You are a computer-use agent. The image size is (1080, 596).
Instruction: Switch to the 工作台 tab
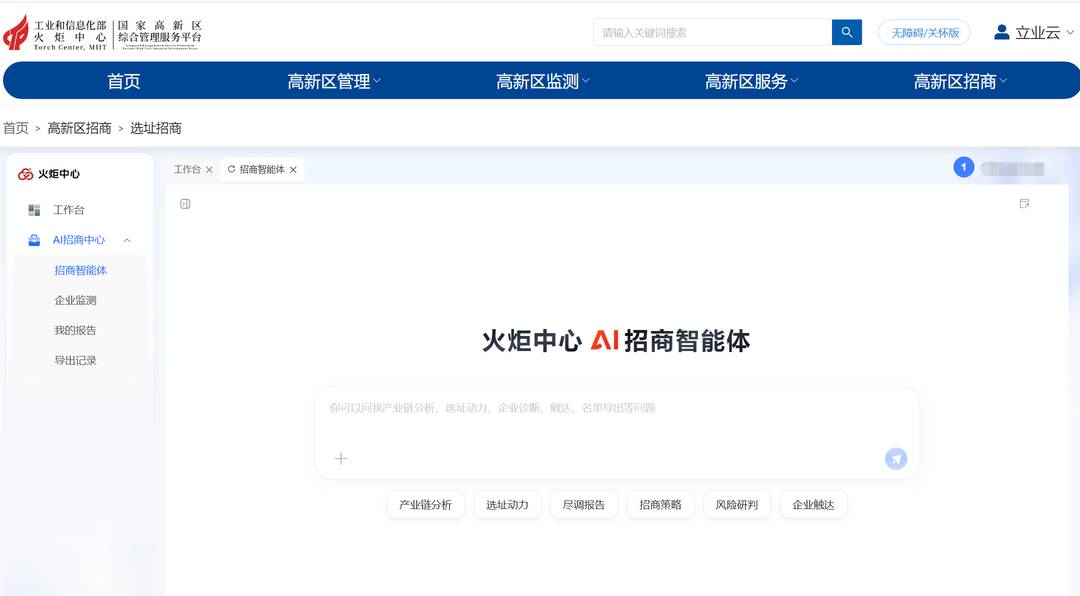coord(187,169)
